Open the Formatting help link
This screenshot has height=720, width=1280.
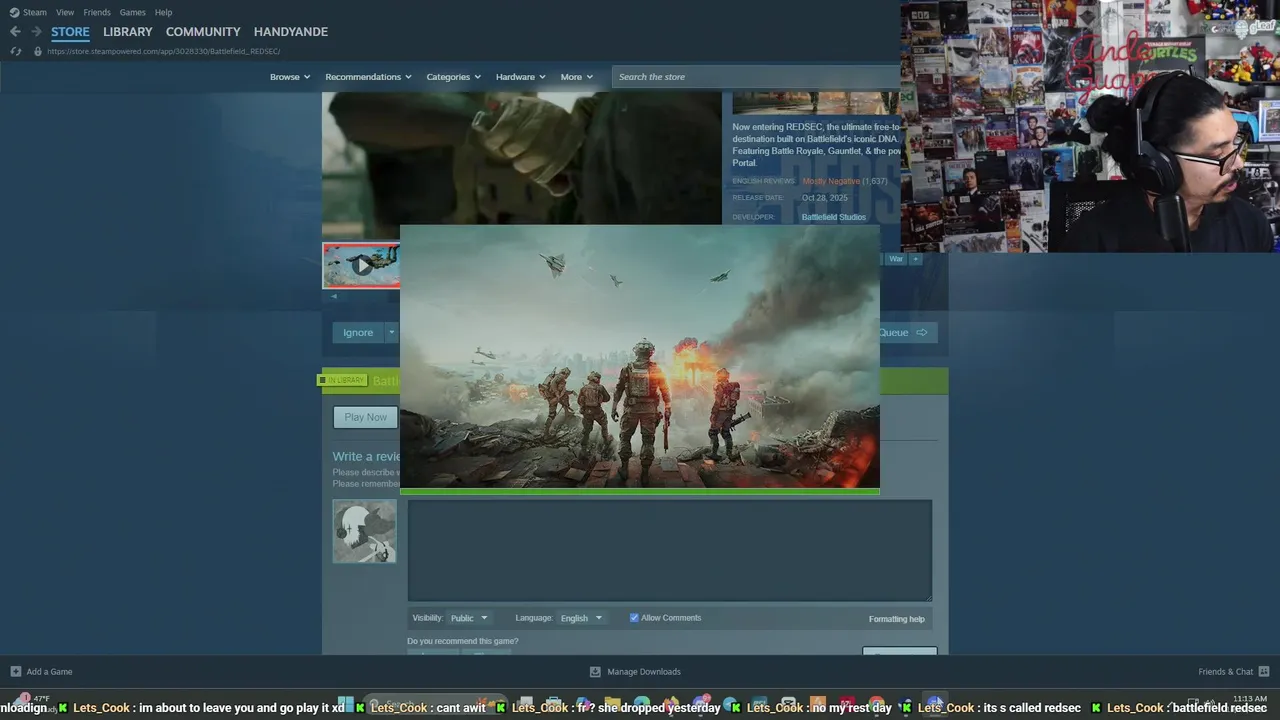pos(896,619)
